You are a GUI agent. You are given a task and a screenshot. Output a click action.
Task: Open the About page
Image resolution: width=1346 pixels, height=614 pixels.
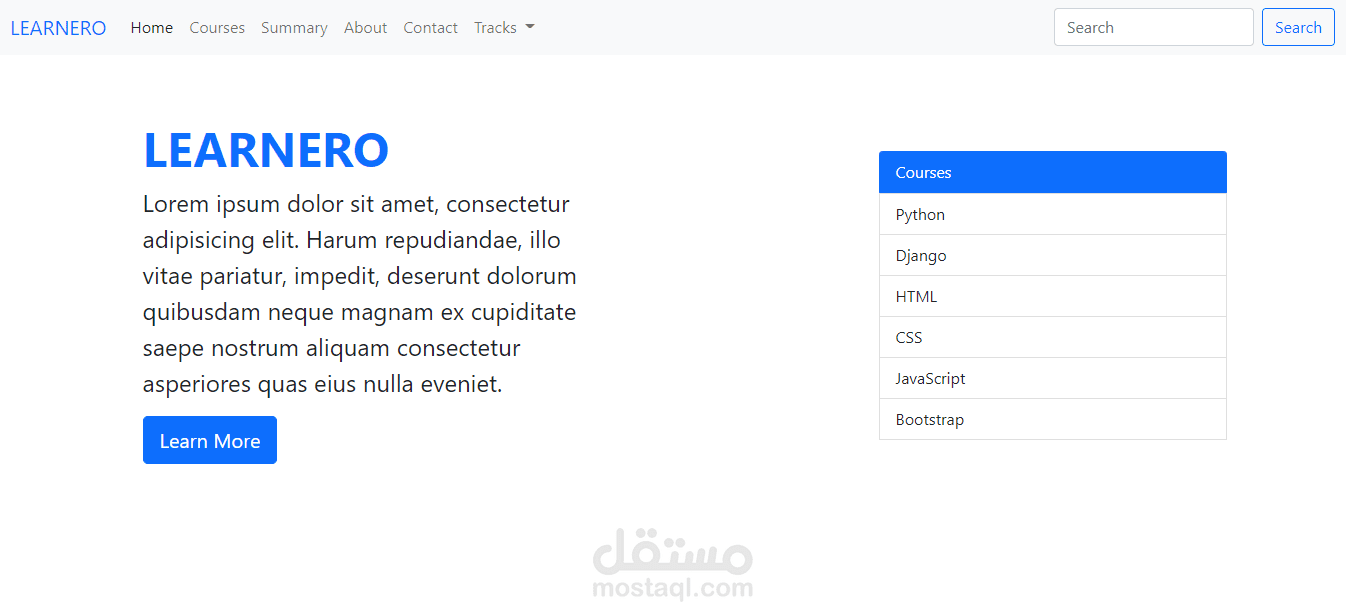(365, 27)
